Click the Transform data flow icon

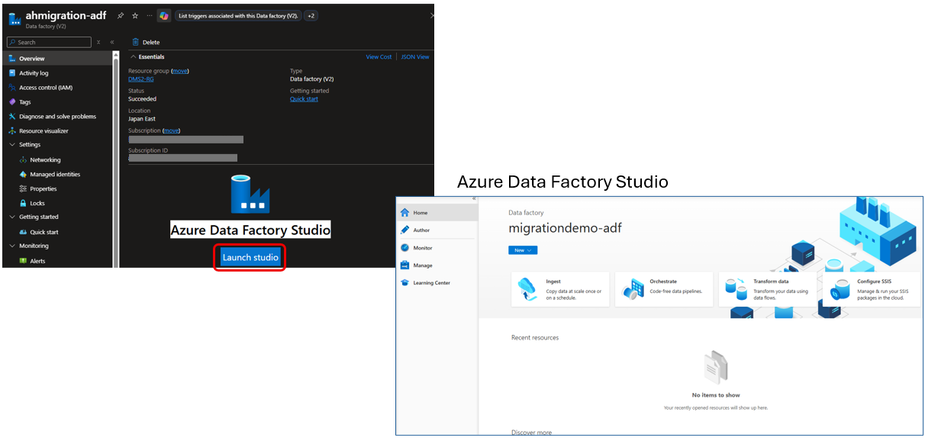point(737,289)
